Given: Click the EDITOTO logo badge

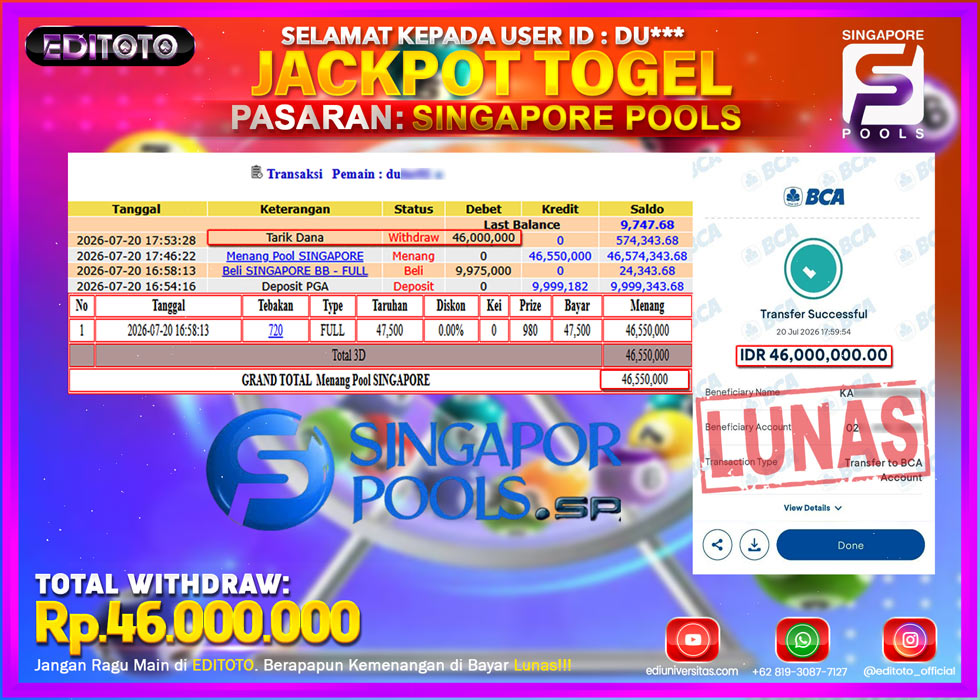Looking at the screenshot, I should (110, 46).
